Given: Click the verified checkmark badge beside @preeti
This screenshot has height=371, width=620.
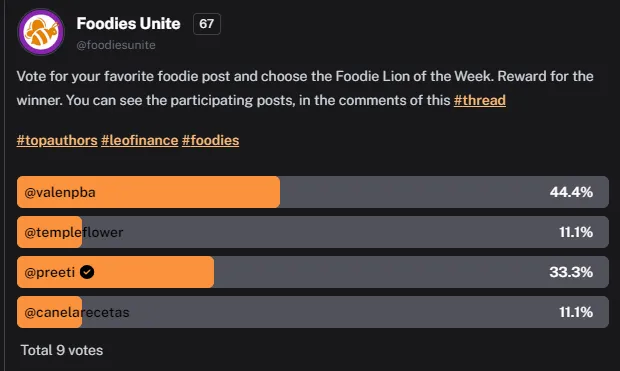Looking at the screenshot, I should (x=87, y=272).
